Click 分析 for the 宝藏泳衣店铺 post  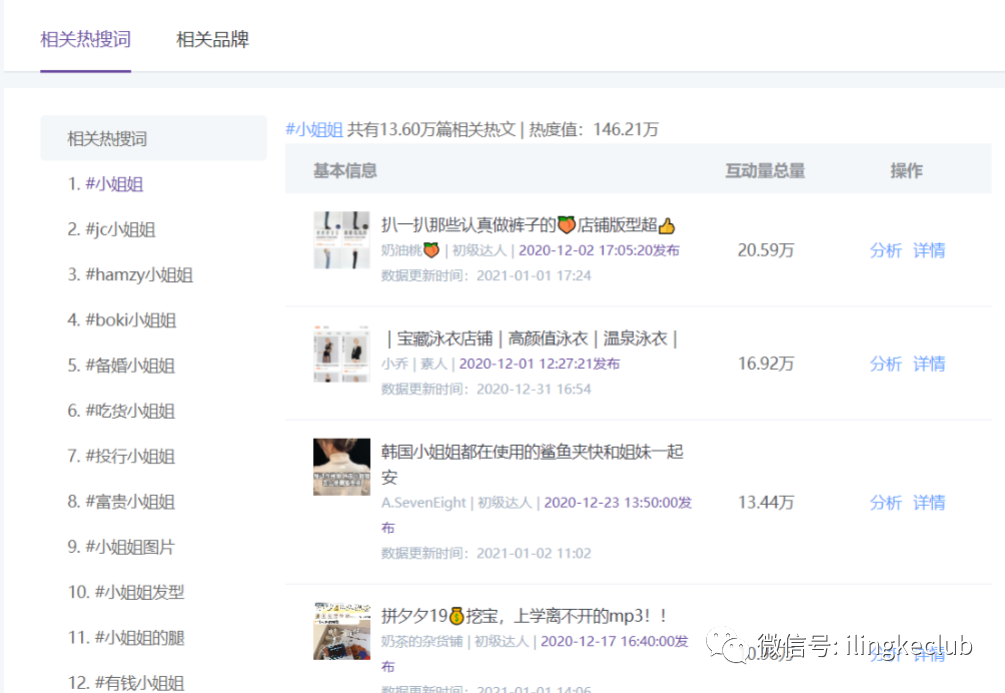(x=886, y=363)
